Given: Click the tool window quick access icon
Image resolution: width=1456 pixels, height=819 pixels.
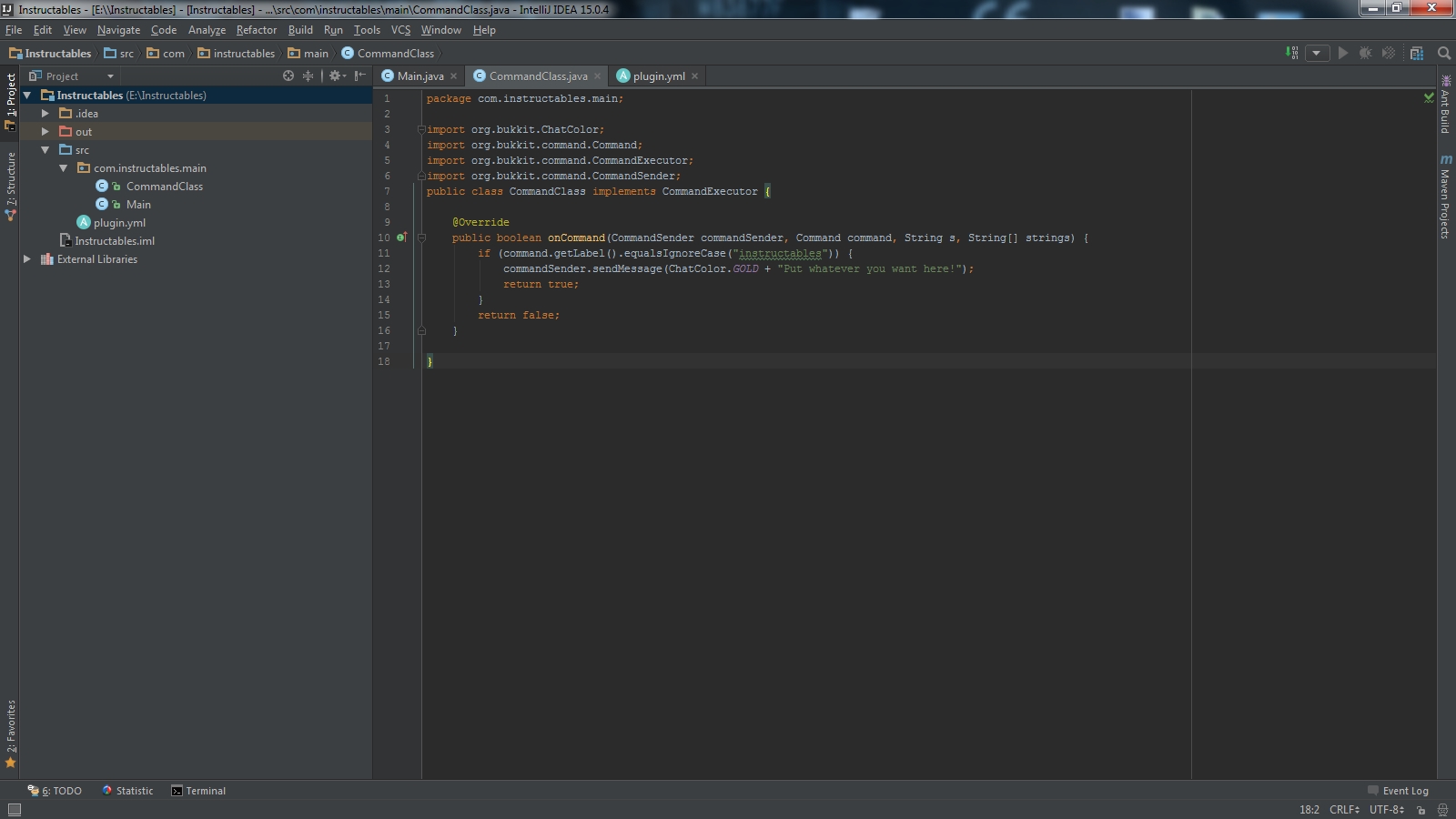Looking at the screenshot, I should pos(14,809).
